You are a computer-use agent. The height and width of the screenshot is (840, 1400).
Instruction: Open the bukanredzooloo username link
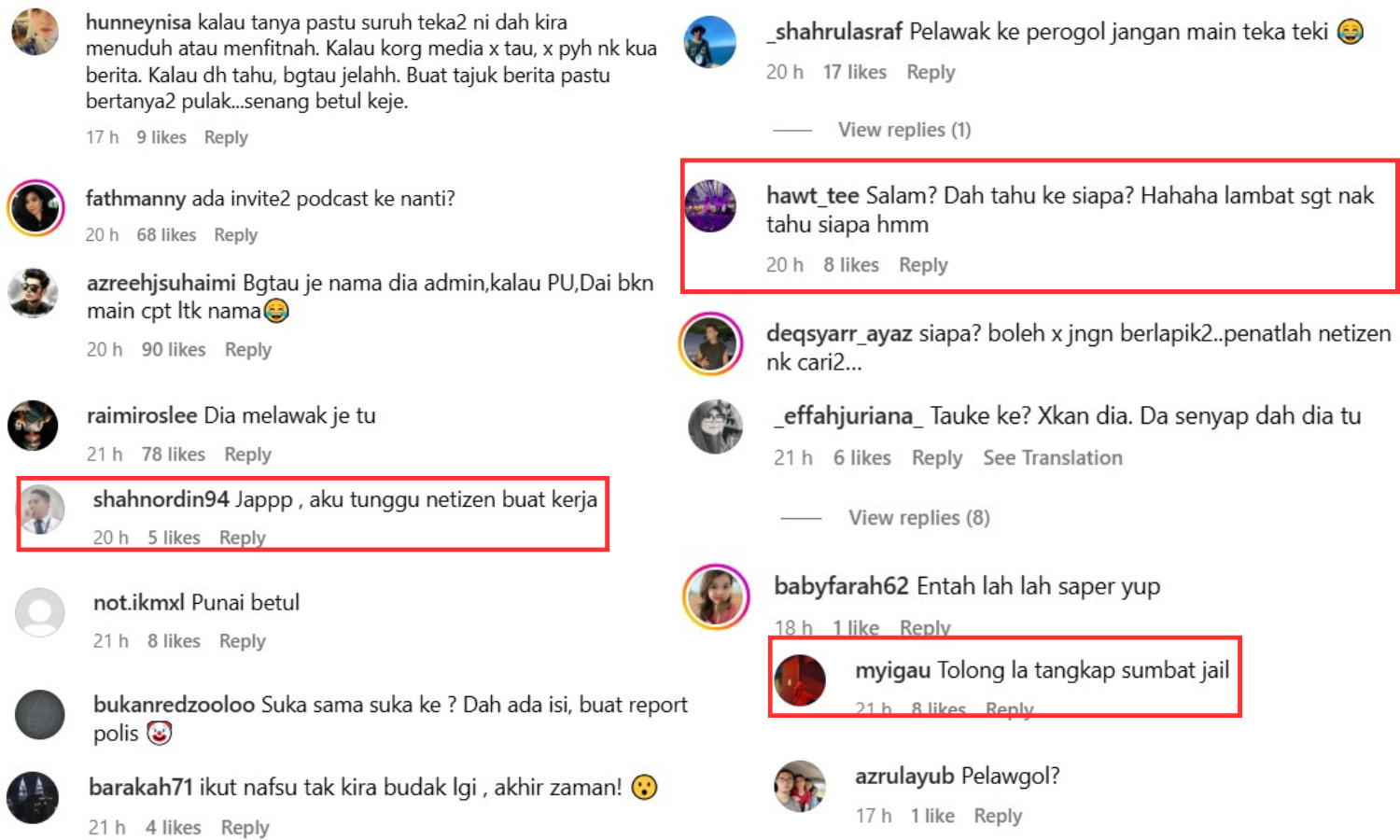pos(175,705)
